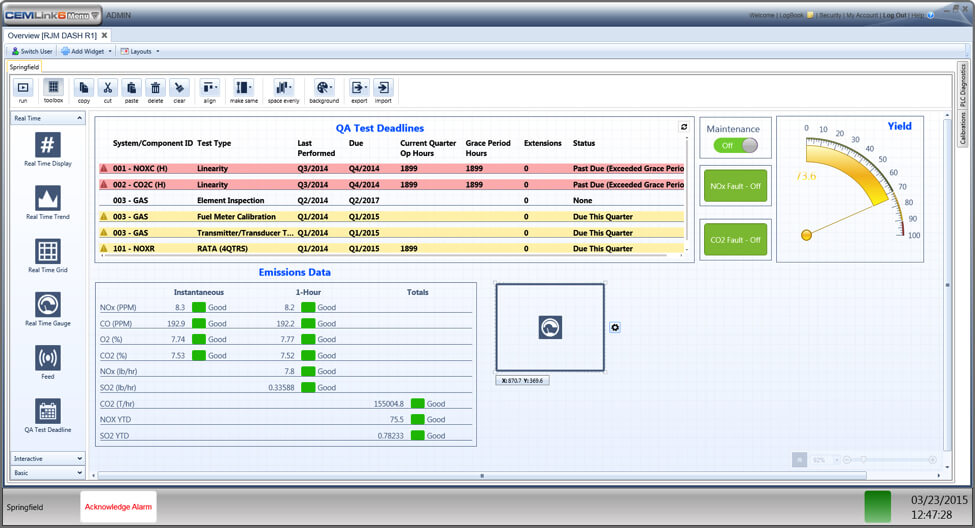Click the CO2 Fault - Off indicator
975x528 pixels.
click(x=736, y=239)
